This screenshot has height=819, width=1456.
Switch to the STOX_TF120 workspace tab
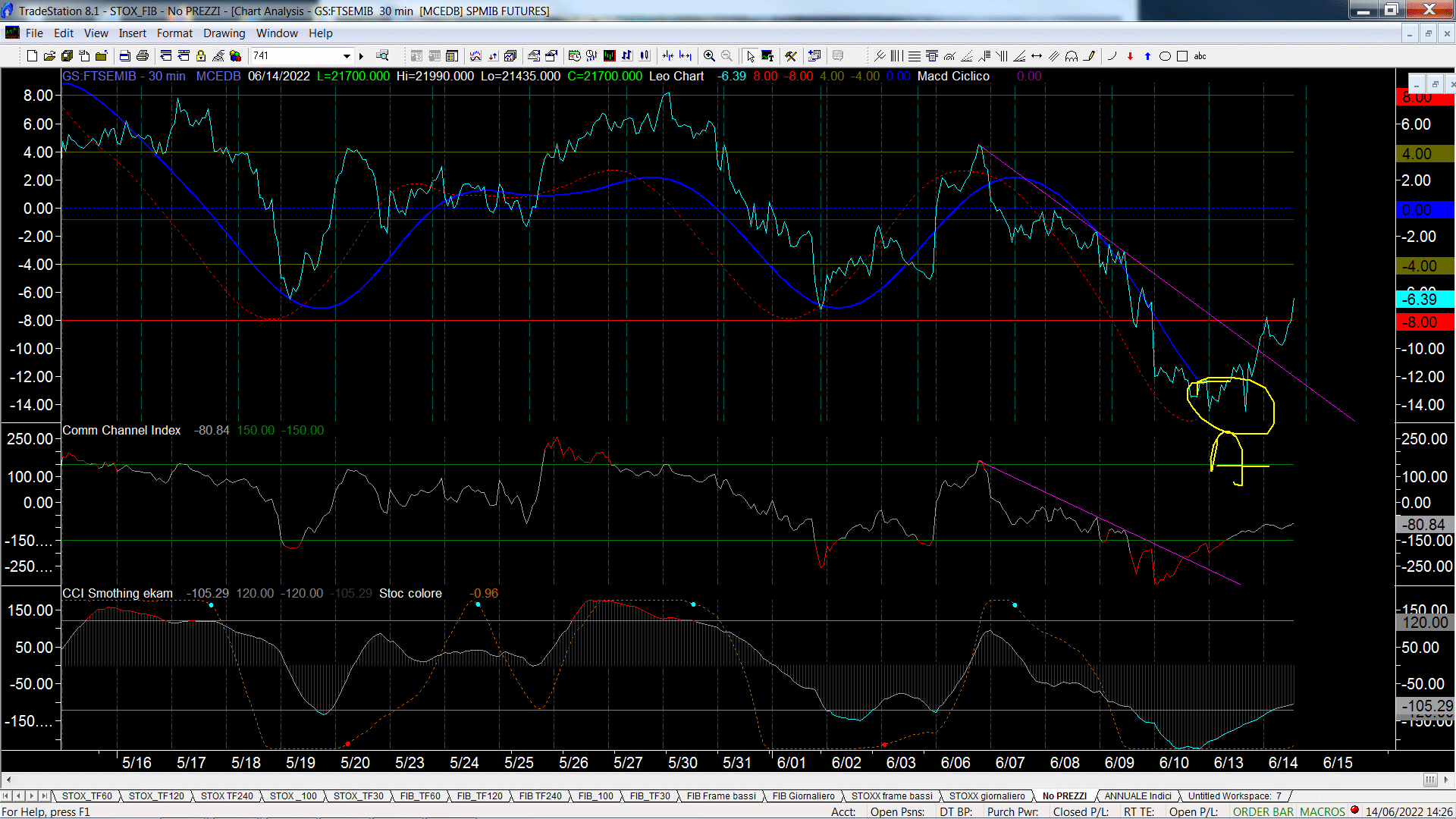point(156,795)
